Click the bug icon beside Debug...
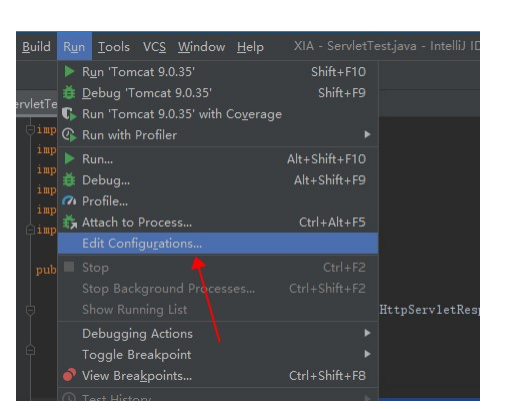The image size is (516, 409). click(69, 180)
